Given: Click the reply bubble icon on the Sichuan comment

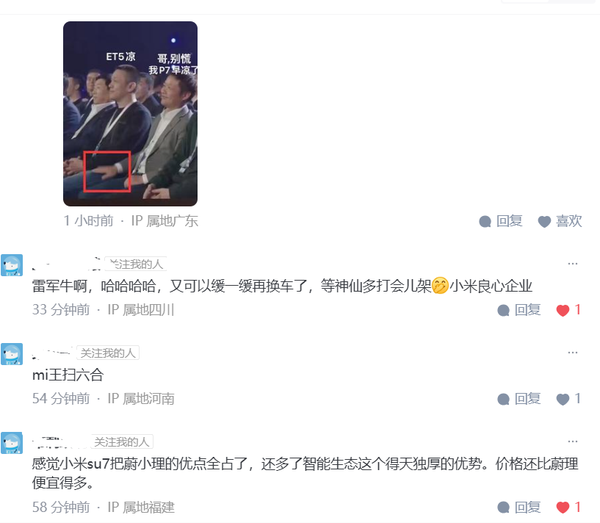Looking at the screenshot, I should pyautogui.click(x=503, y=310).
